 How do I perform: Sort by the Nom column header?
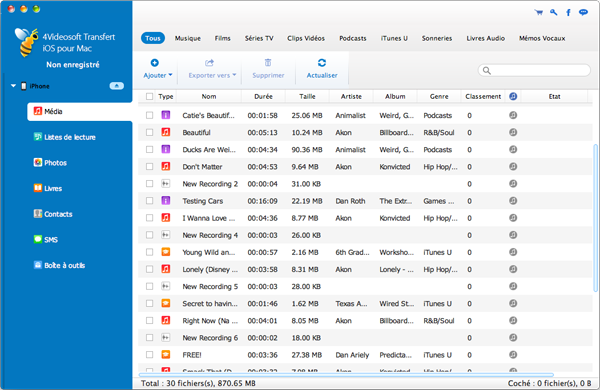209,96
